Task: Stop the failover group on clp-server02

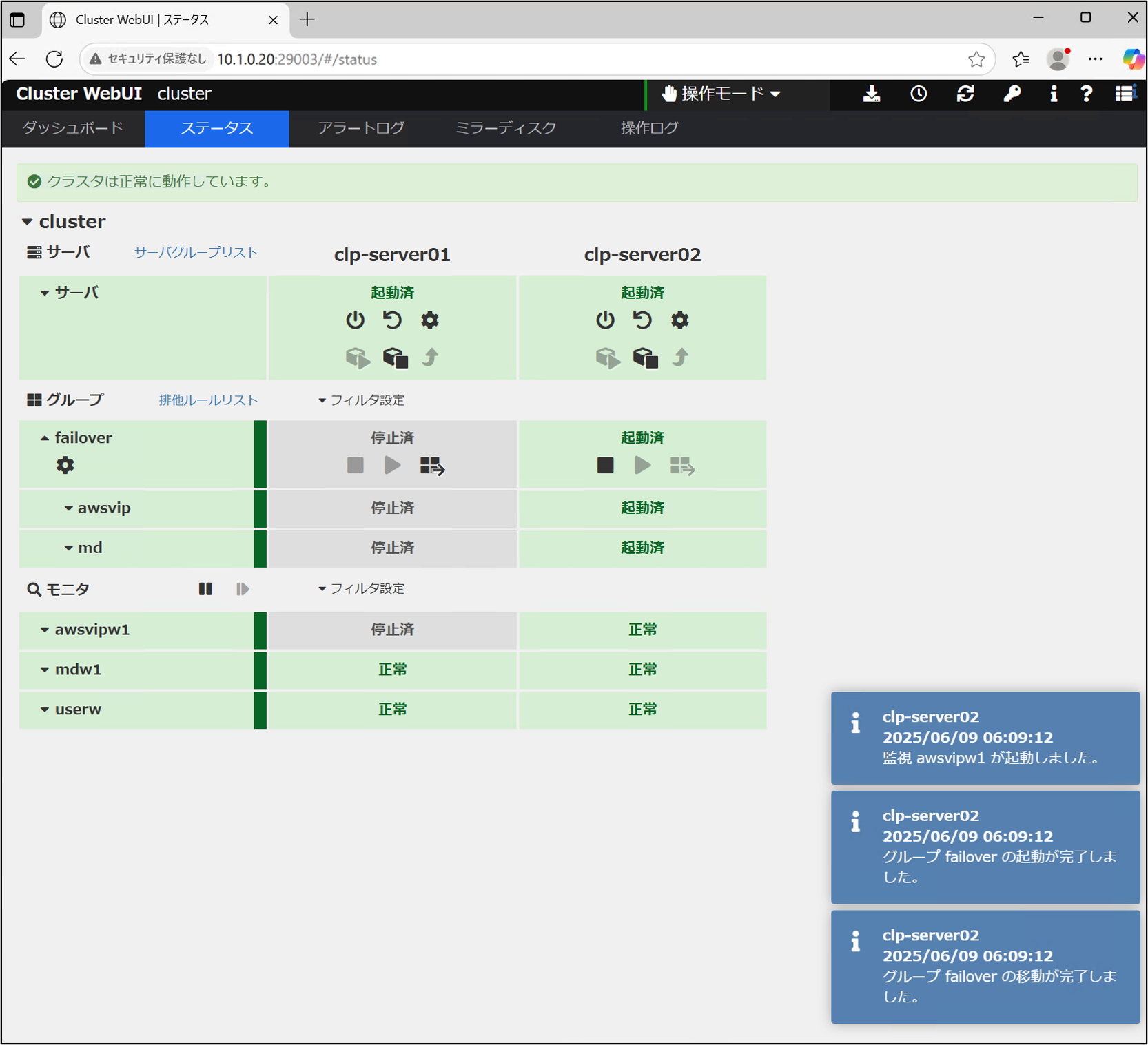Action: [x=605, y=466]
